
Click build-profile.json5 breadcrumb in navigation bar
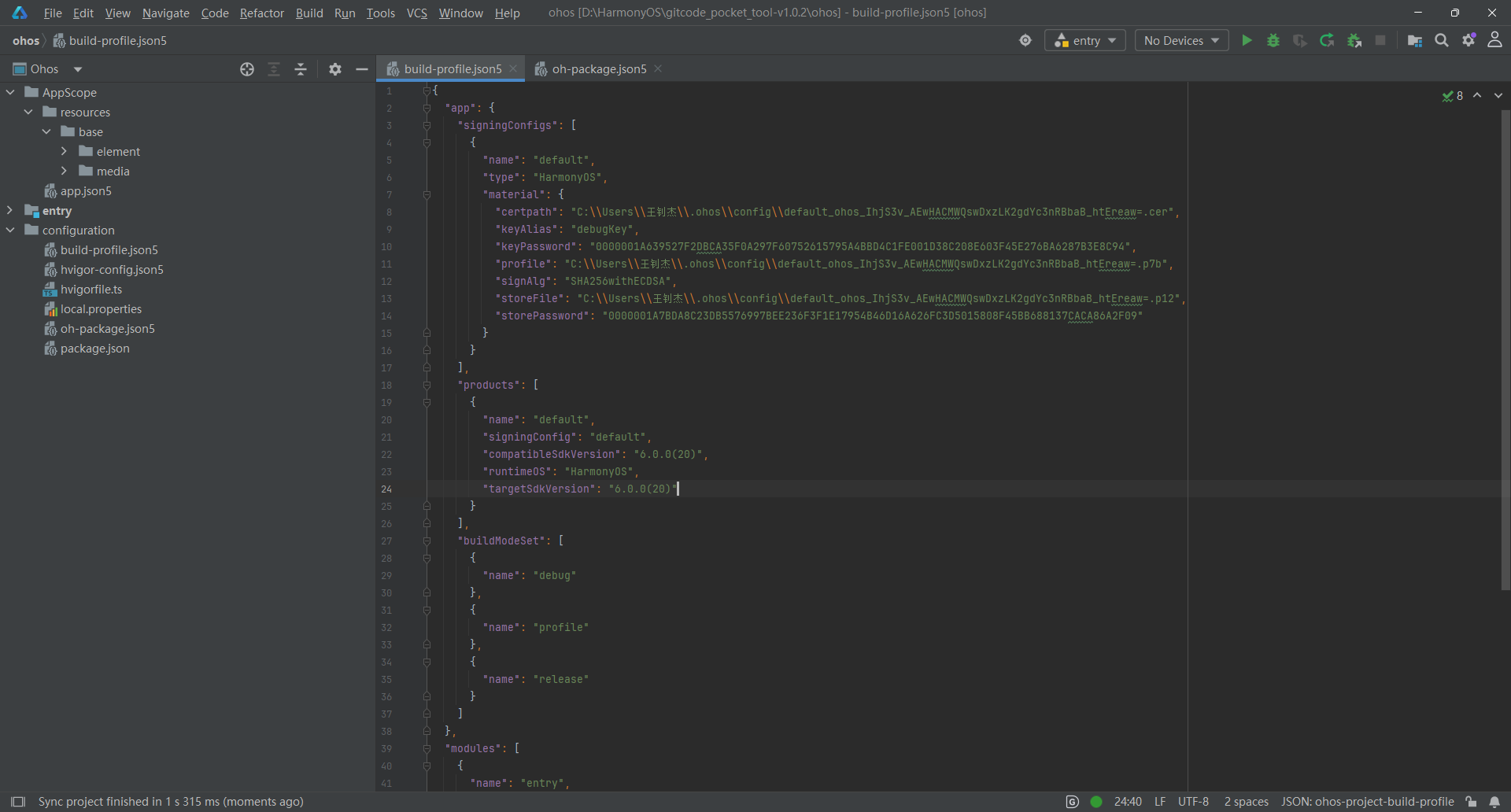110,41
